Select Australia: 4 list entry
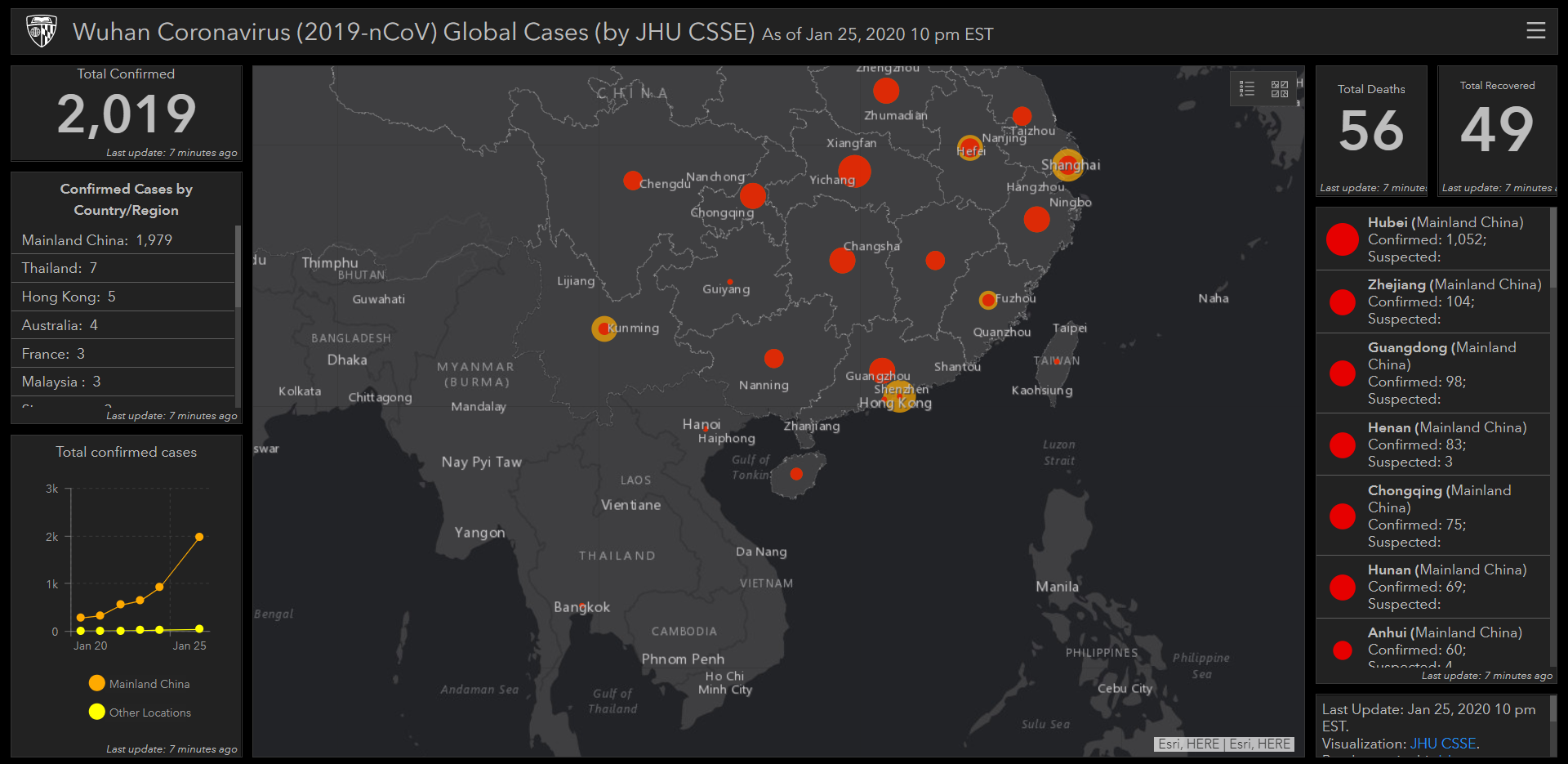This screenshot has width=1568, height=764. (123, 325)
